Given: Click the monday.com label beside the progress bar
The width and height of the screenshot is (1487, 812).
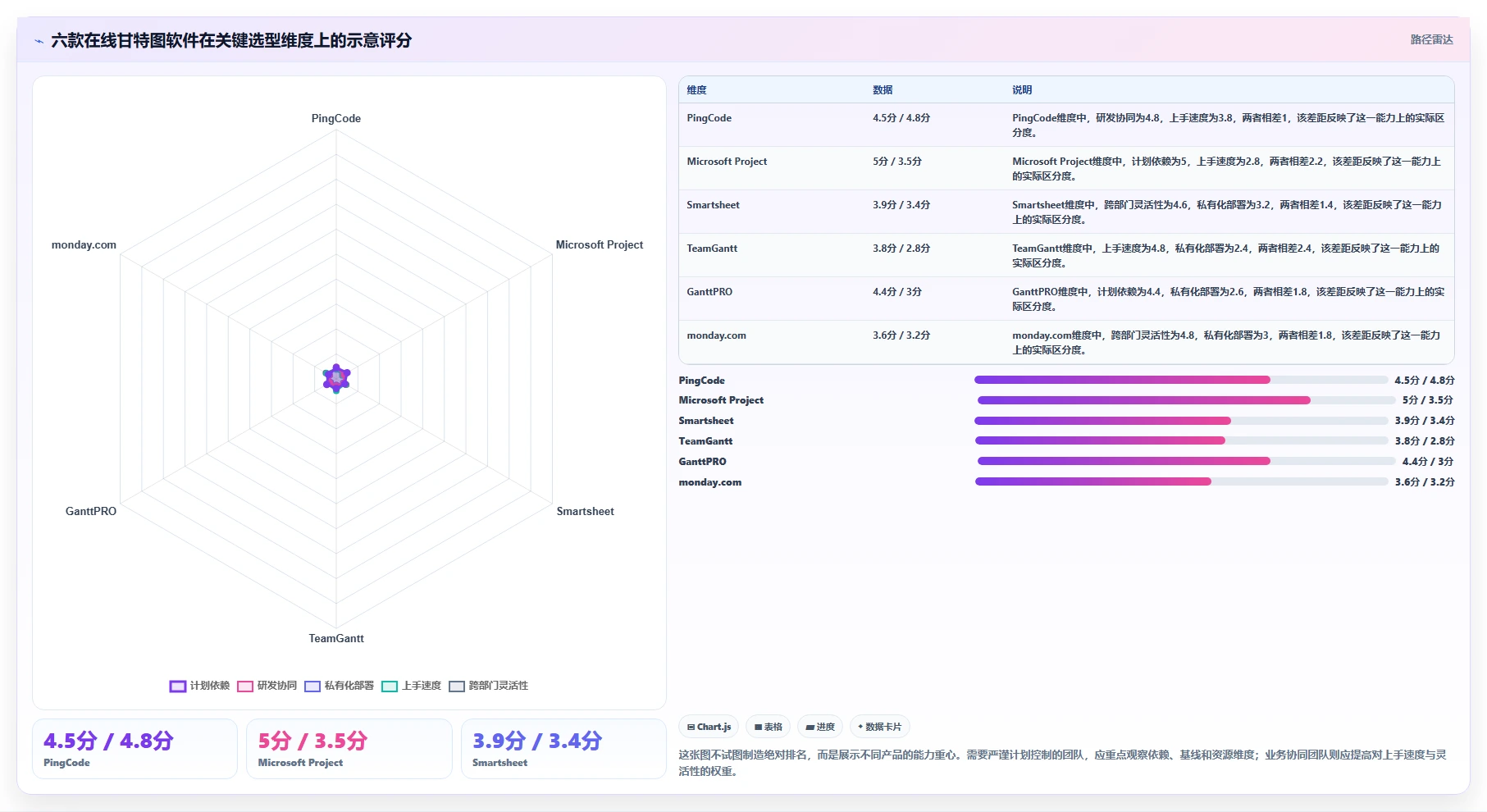Looking at the screenshot, I should point(709,482).
